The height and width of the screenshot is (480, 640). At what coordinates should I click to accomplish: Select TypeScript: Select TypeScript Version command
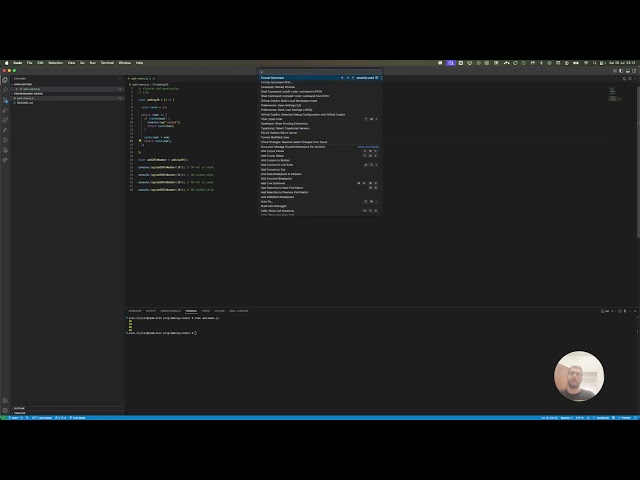320,128
